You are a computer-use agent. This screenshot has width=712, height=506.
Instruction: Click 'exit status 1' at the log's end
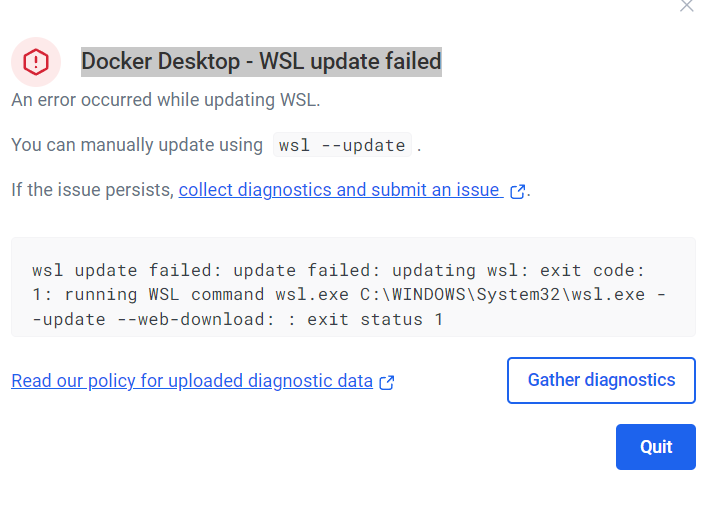click(375, 320)
